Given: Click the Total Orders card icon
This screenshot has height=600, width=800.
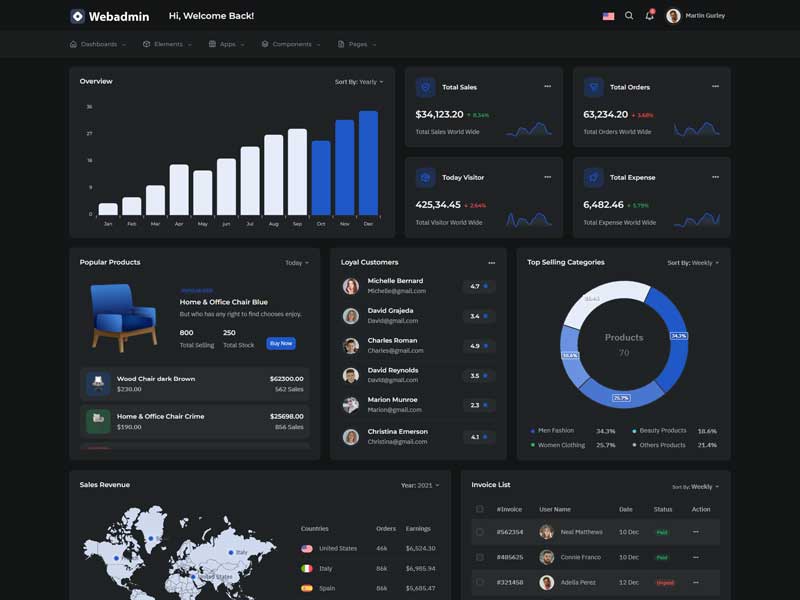Looking at the screenshot, I should 593,87.
